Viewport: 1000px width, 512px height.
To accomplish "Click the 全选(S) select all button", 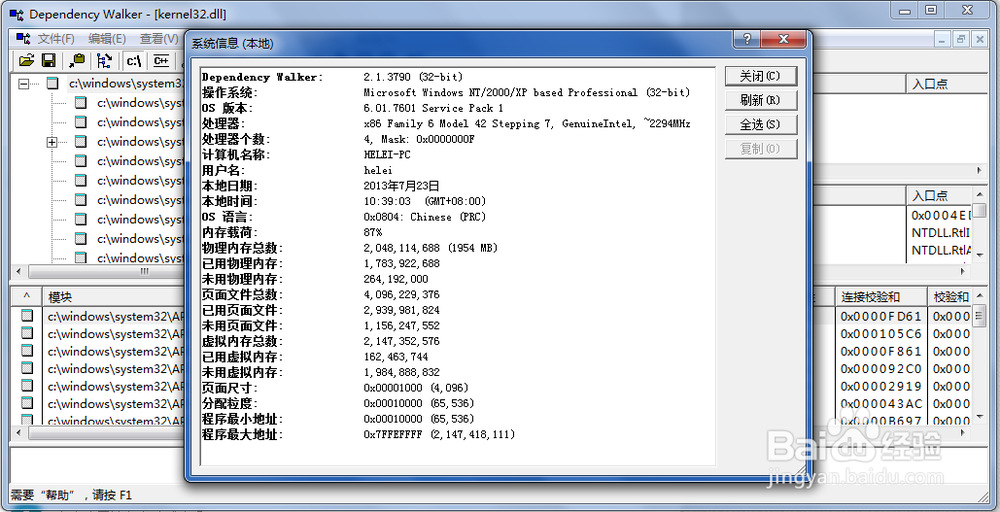I will (761, 125).
